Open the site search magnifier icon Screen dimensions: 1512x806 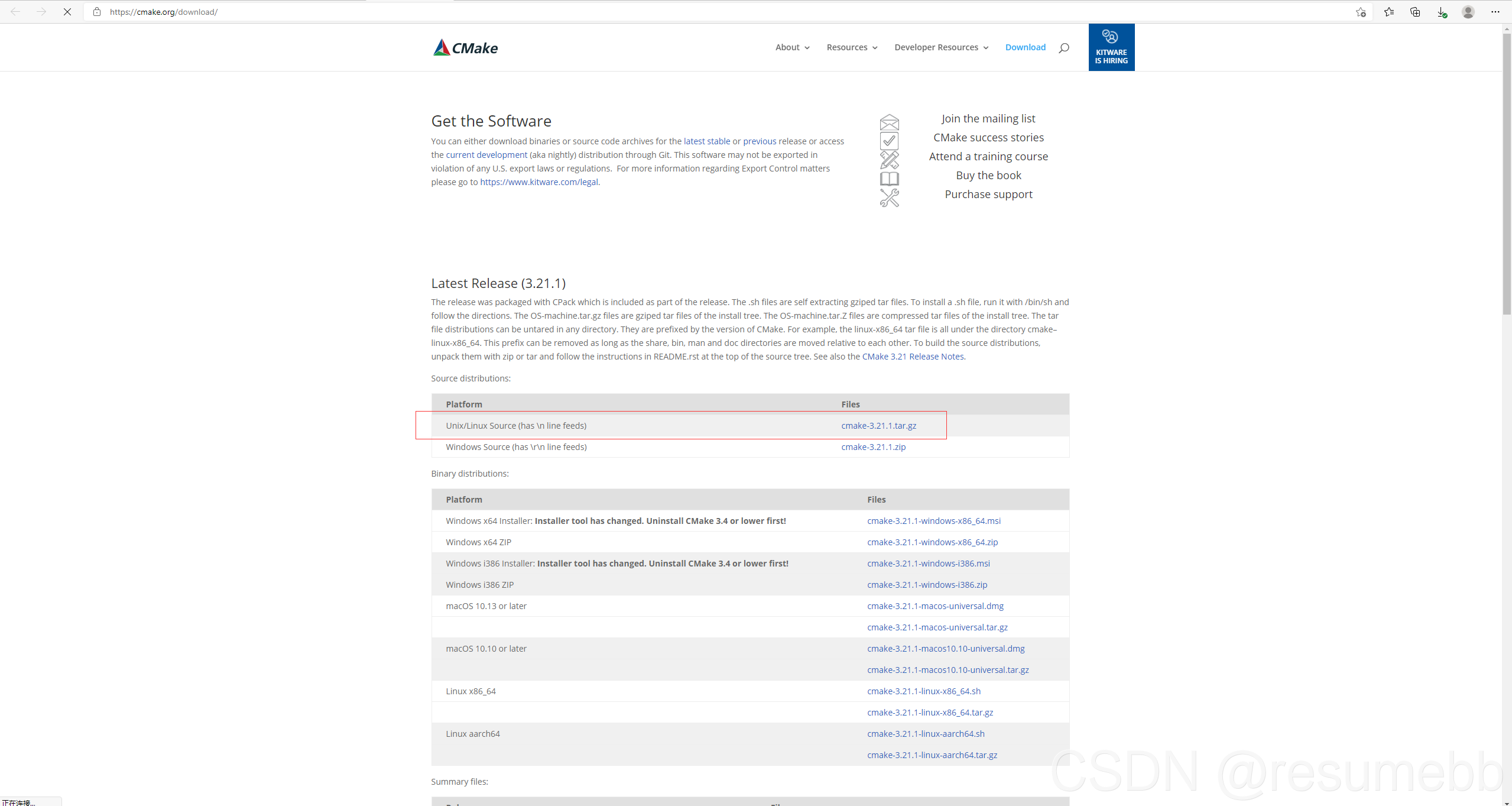[x=1063, y=48]
